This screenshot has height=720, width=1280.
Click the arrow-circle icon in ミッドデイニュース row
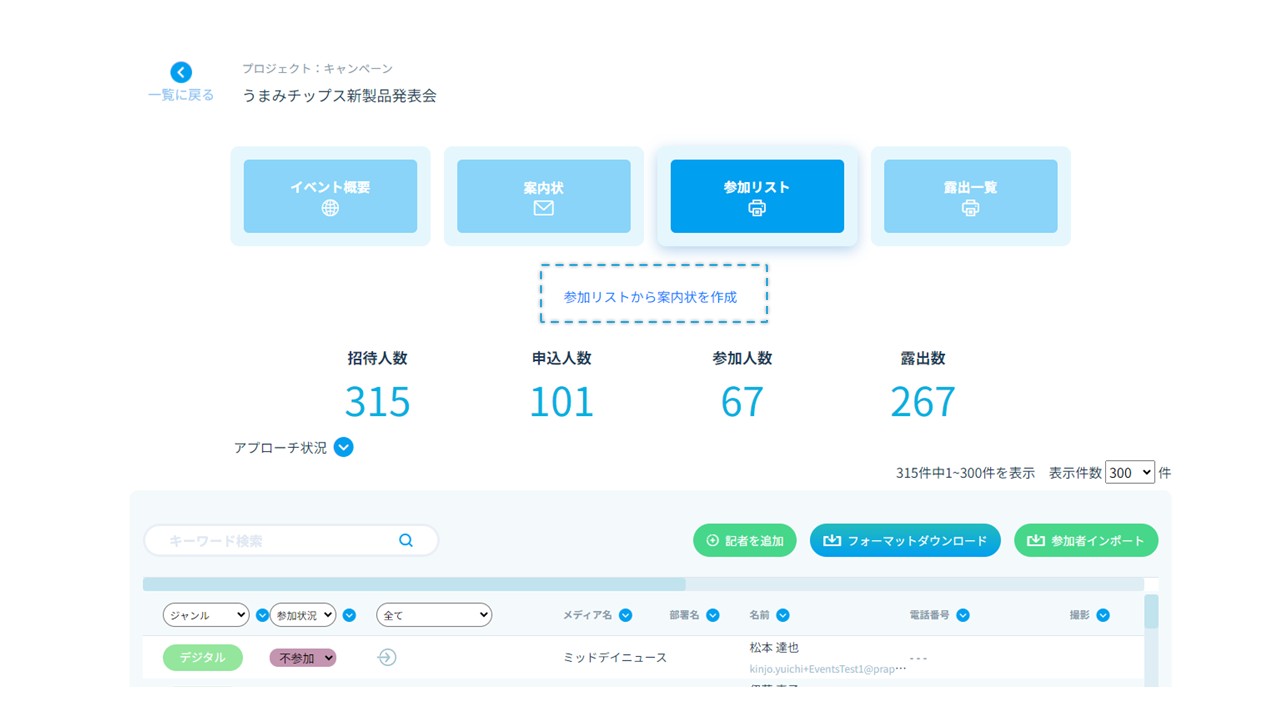(x=387, y=657)
